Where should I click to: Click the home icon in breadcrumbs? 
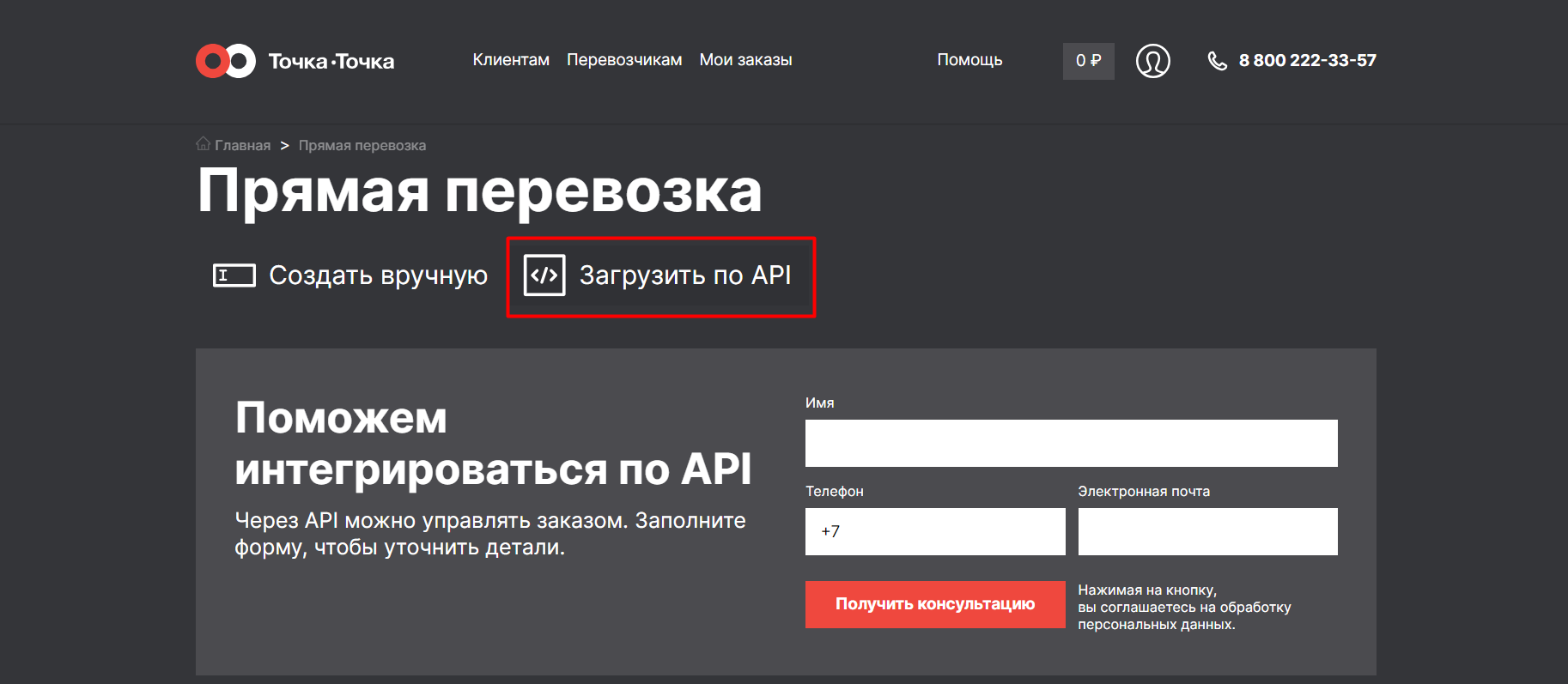coord(204,143)
